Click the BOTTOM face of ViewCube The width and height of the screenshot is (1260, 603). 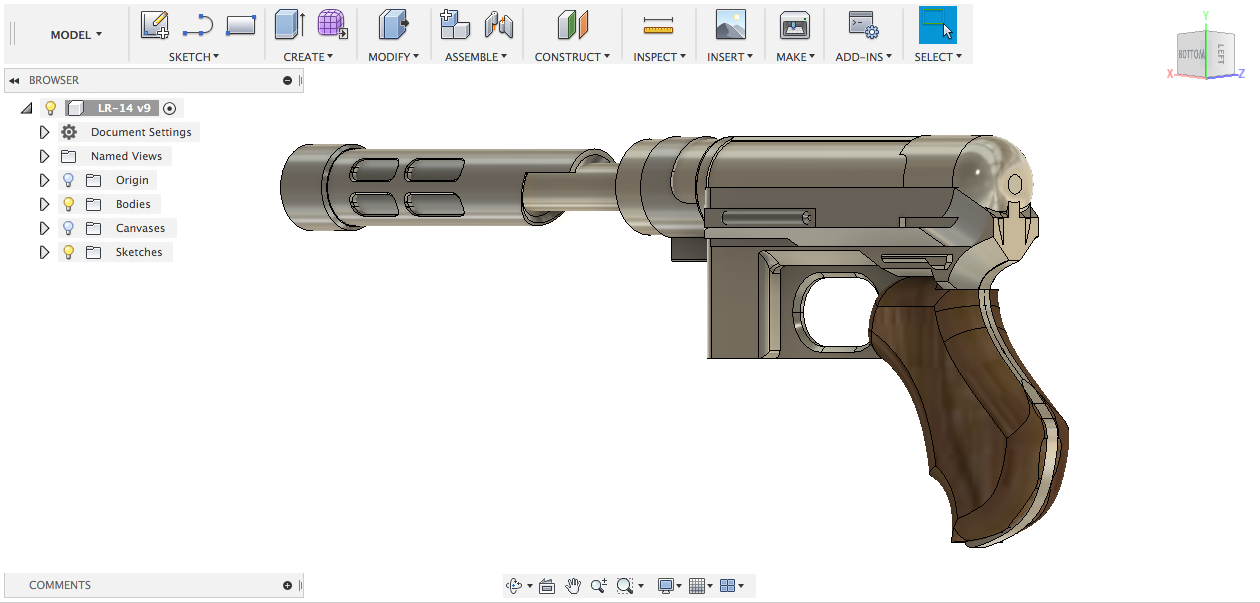pos(1192,54)
